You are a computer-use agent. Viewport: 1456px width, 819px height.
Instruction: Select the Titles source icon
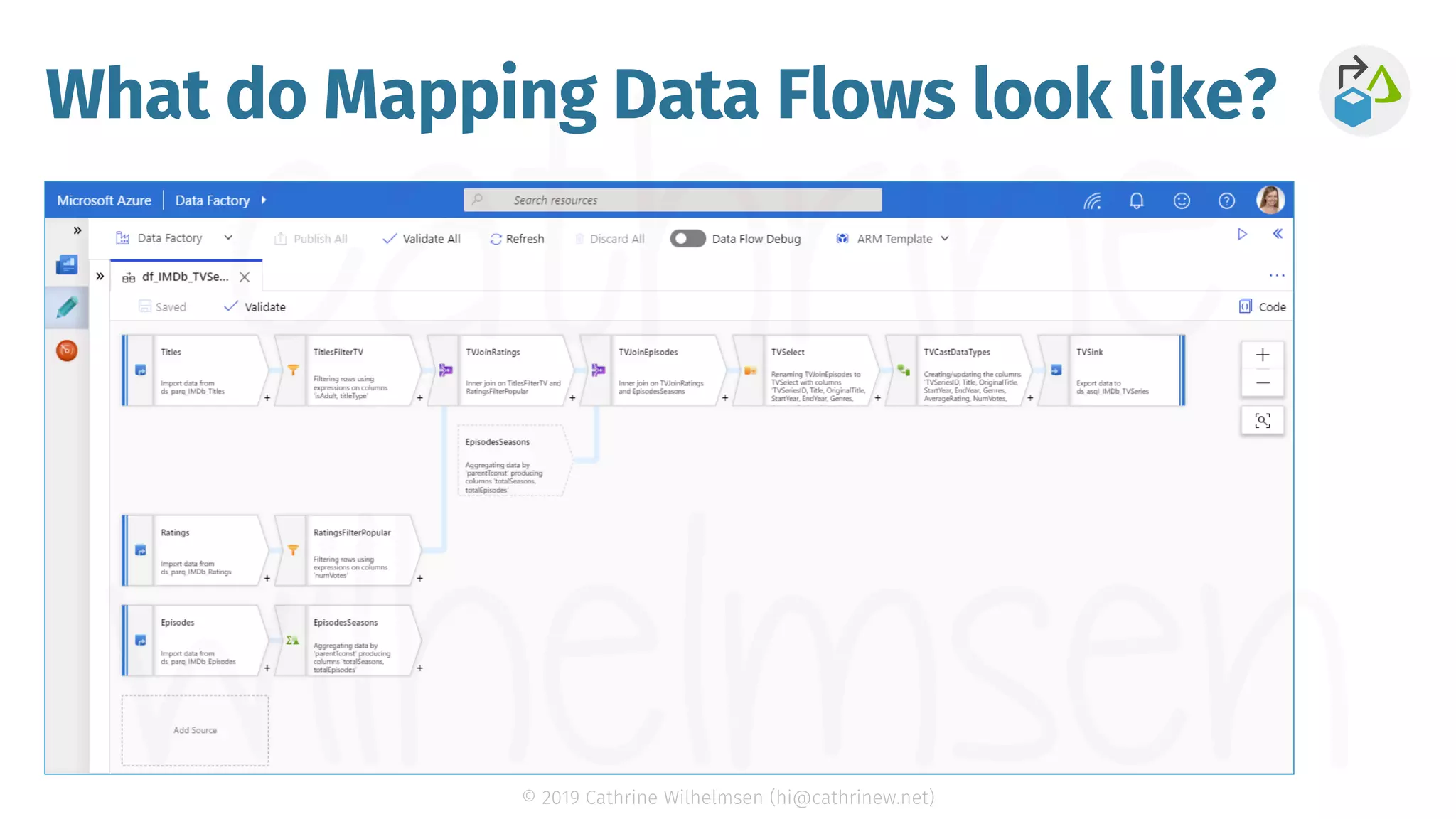tap(141, 370)
